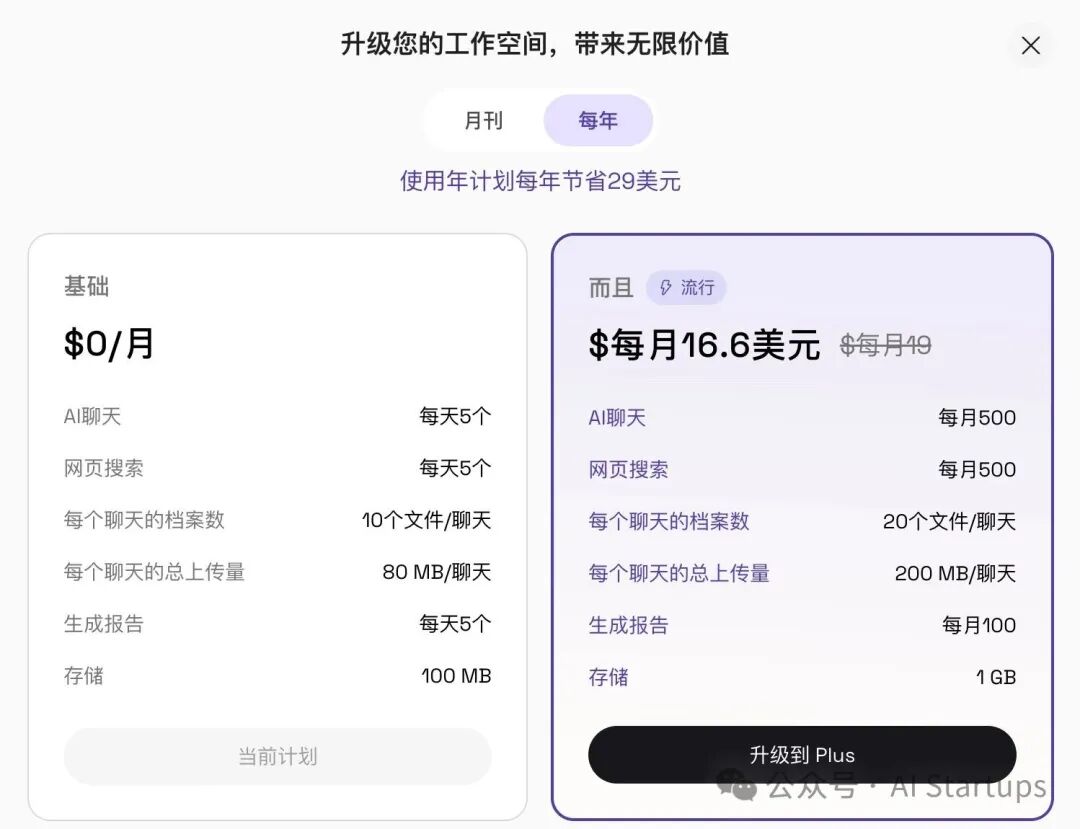Click 网页搜索 label in the Plus plan

[x=628, y=470]
